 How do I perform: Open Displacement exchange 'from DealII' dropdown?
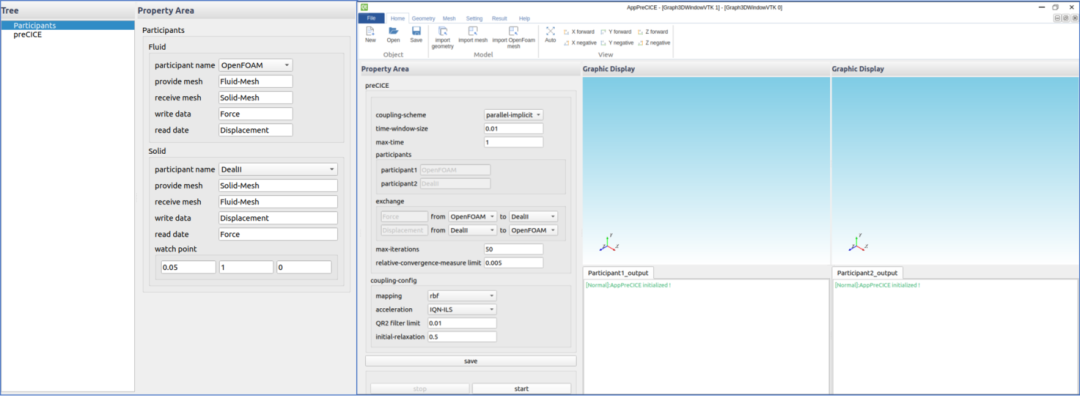472,230
